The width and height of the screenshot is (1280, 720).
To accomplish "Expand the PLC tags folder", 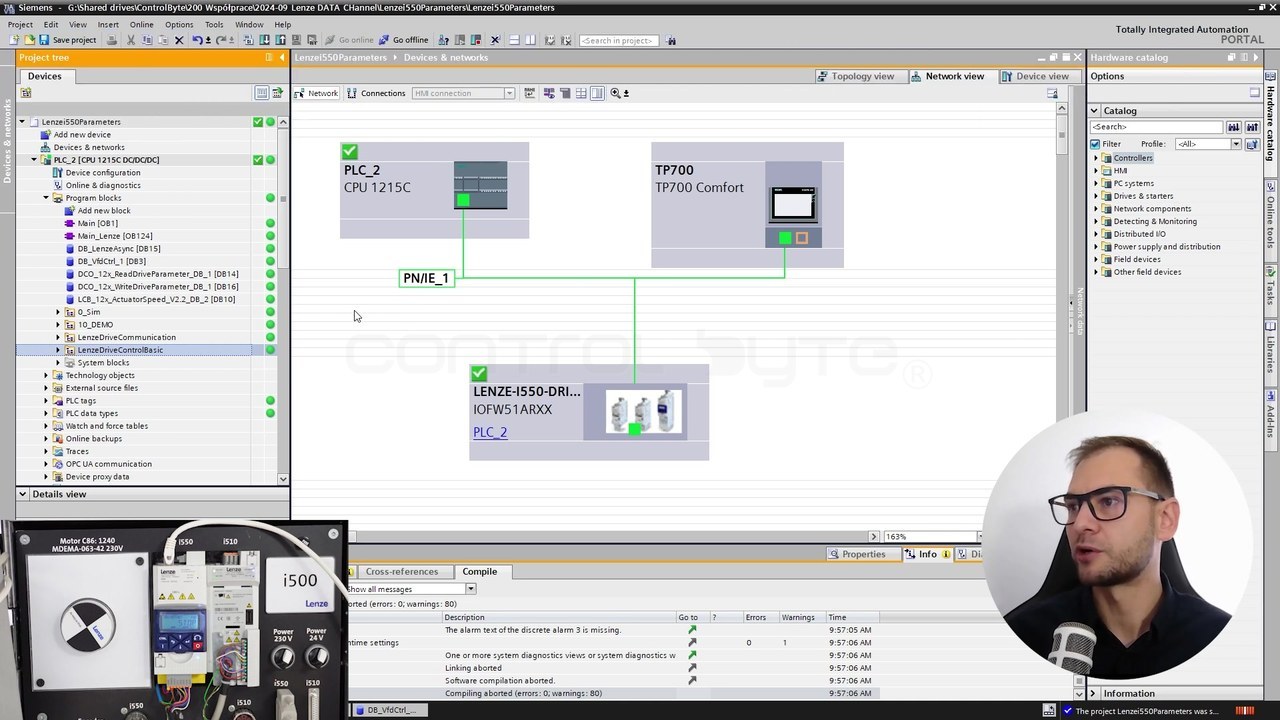I will [x=46, y=401].
